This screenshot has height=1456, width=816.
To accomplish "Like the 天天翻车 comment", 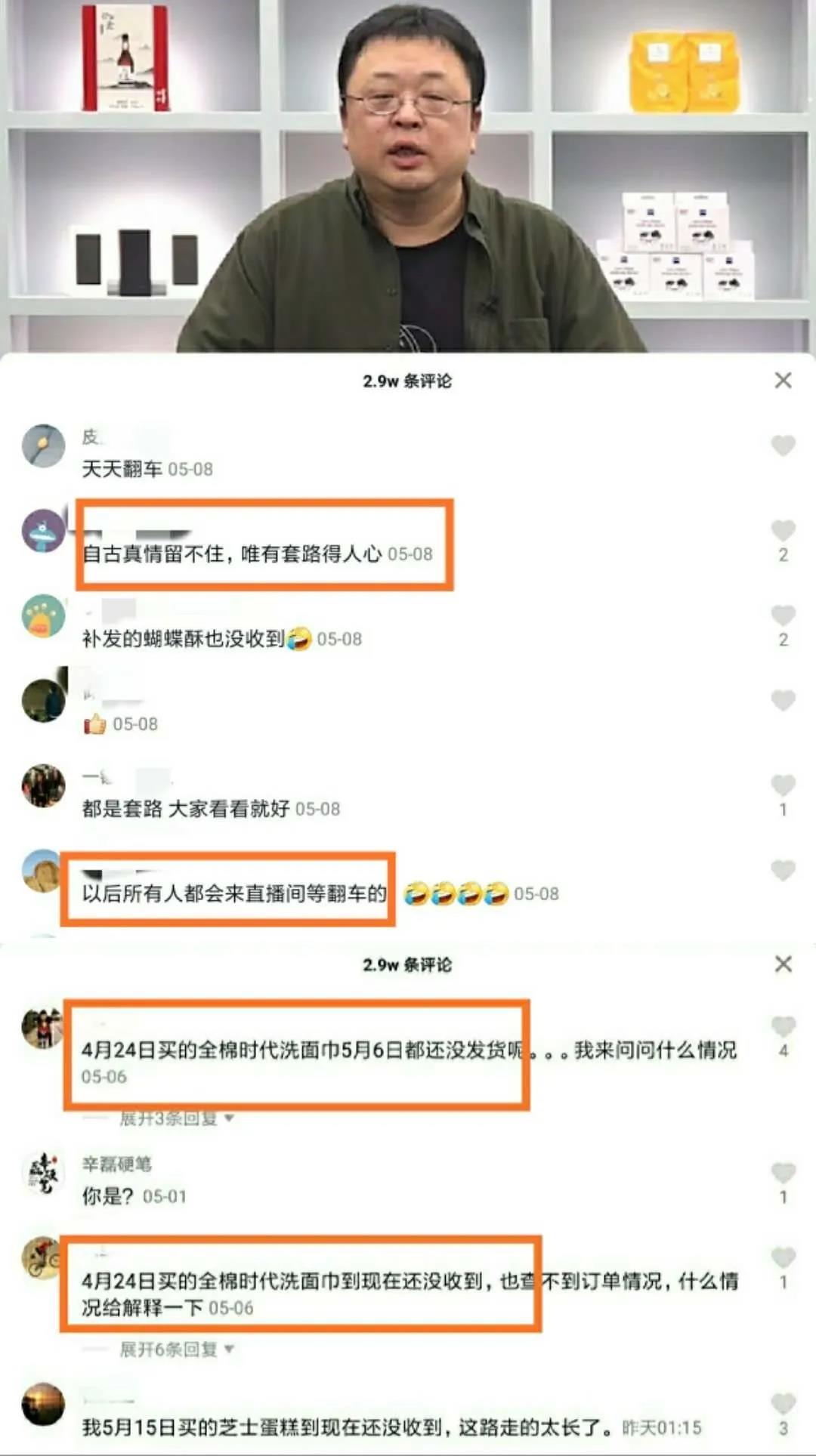I will point(784,446).
